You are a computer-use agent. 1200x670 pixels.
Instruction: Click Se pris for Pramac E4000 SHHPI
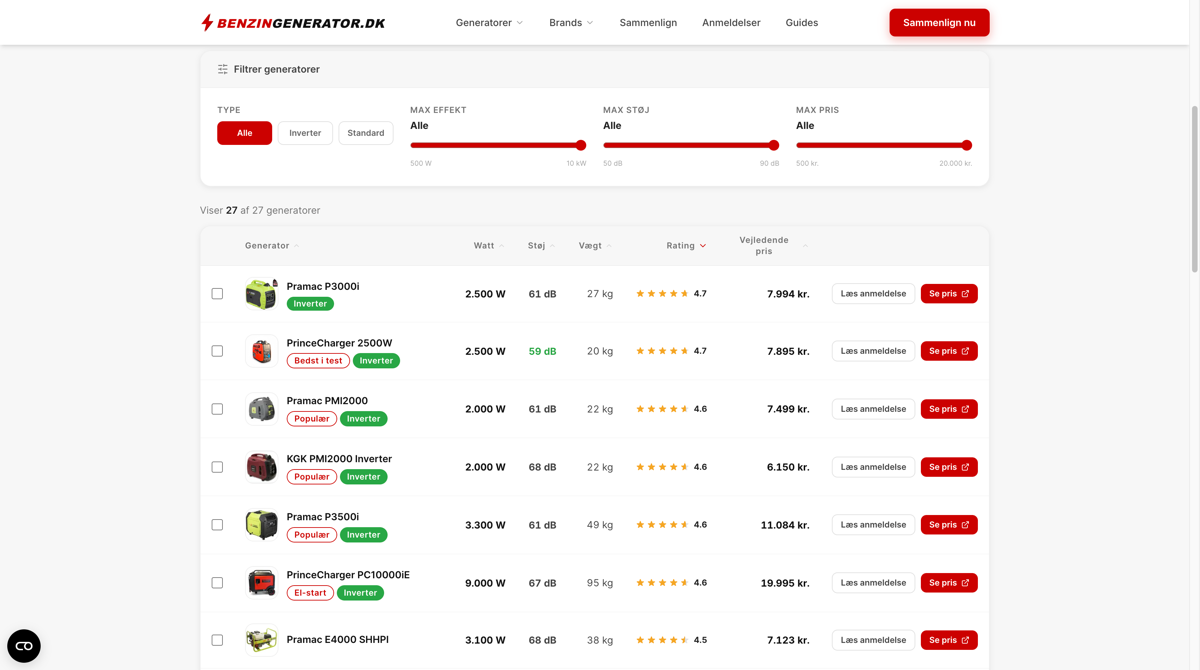(949, 640)
